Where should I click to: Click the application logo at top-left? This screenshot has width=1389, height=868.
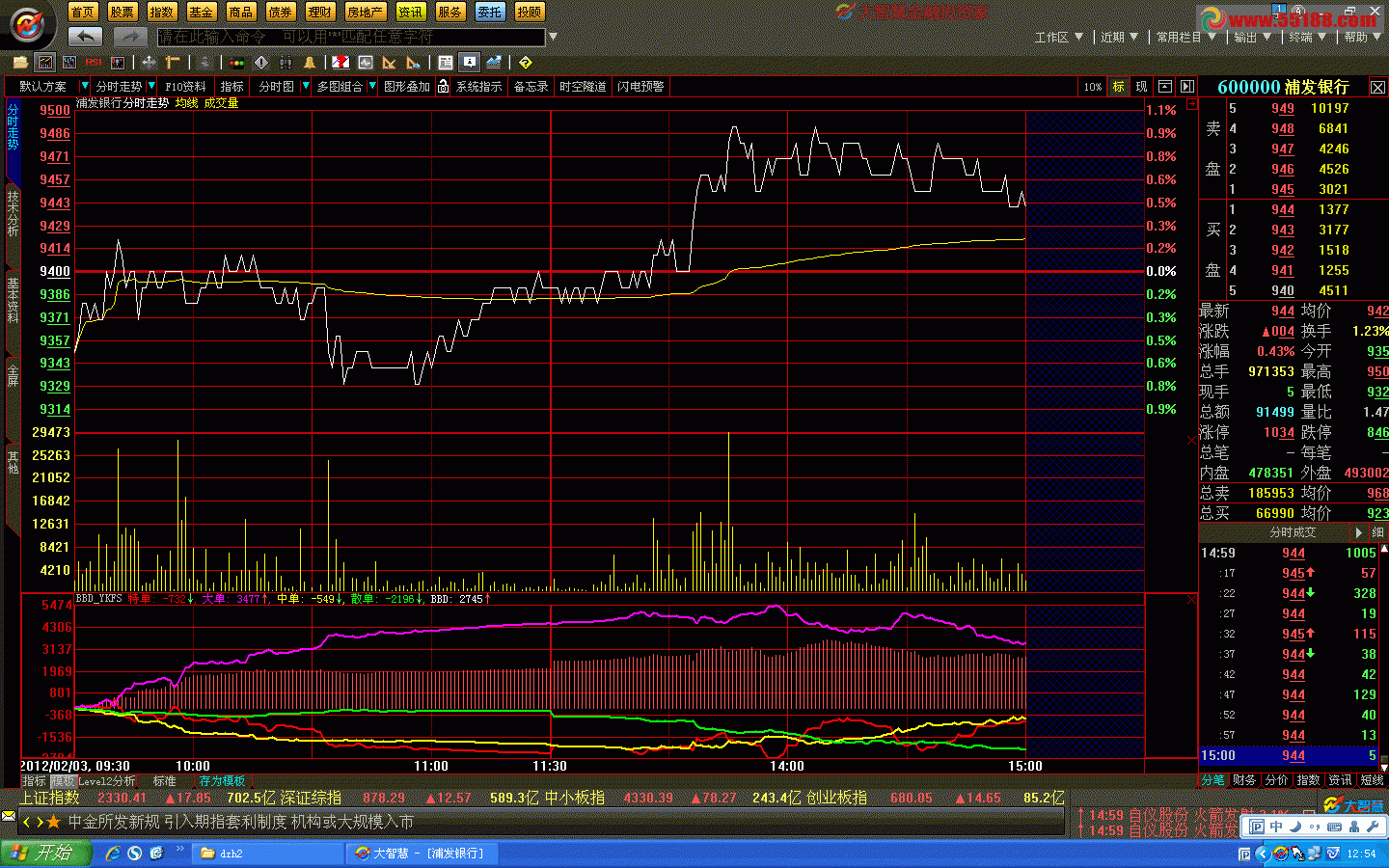point(29,23)
